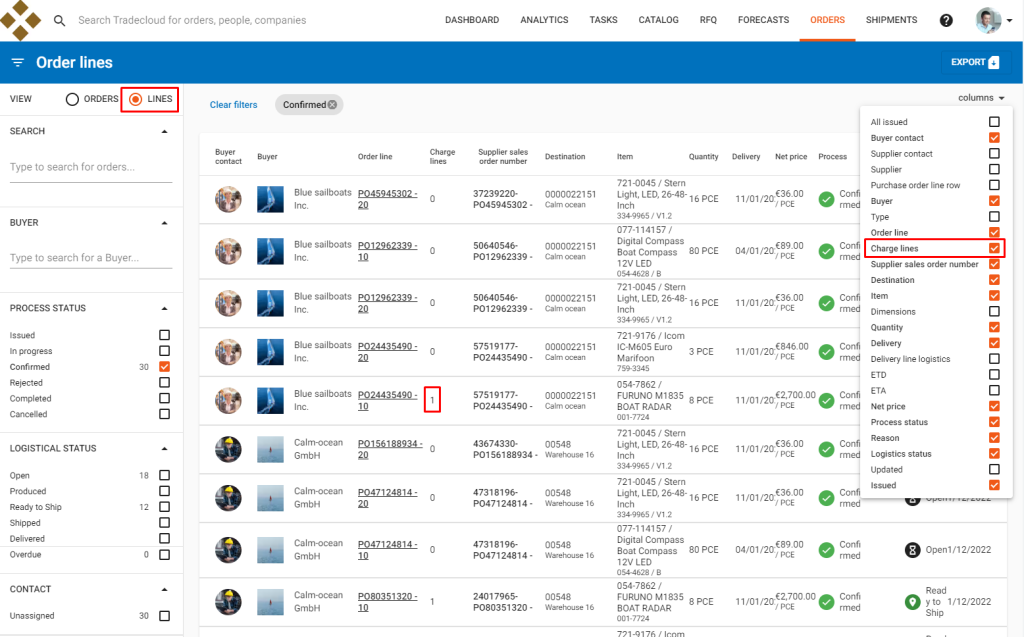This screenshot has height=637, width=1024.
Task: Open order line PO80351320 - 10
Action: pyautogui.click(x=387, y=602)
